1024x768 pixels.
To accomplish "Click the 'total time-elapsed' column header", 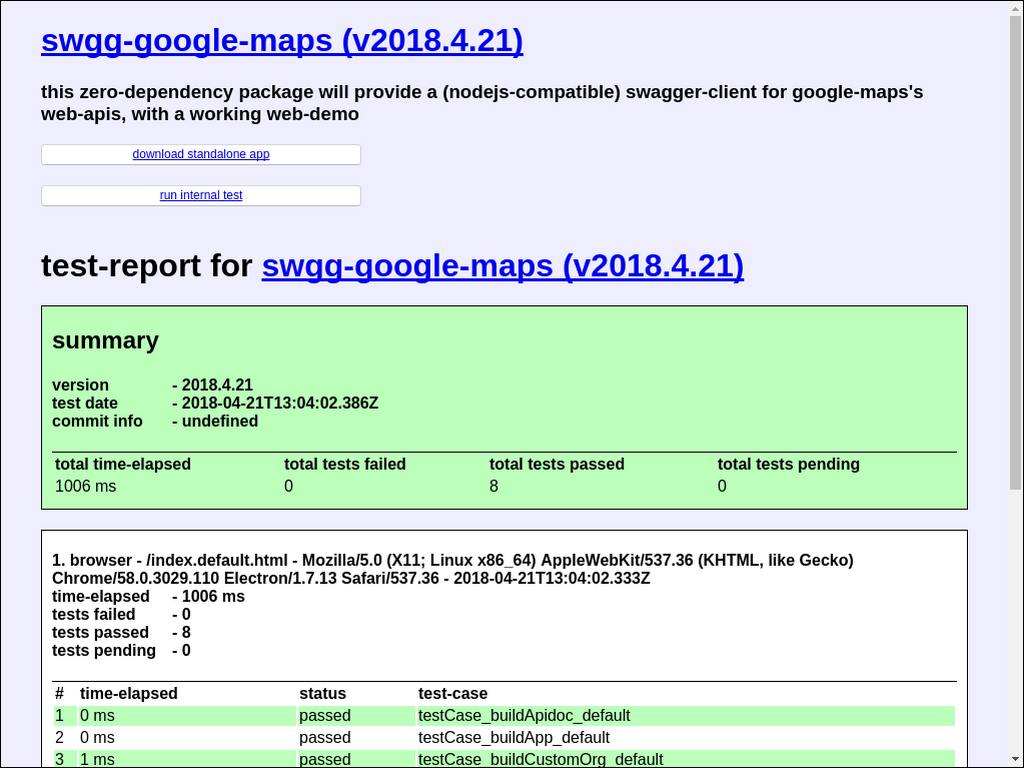I will click(123, 464).
